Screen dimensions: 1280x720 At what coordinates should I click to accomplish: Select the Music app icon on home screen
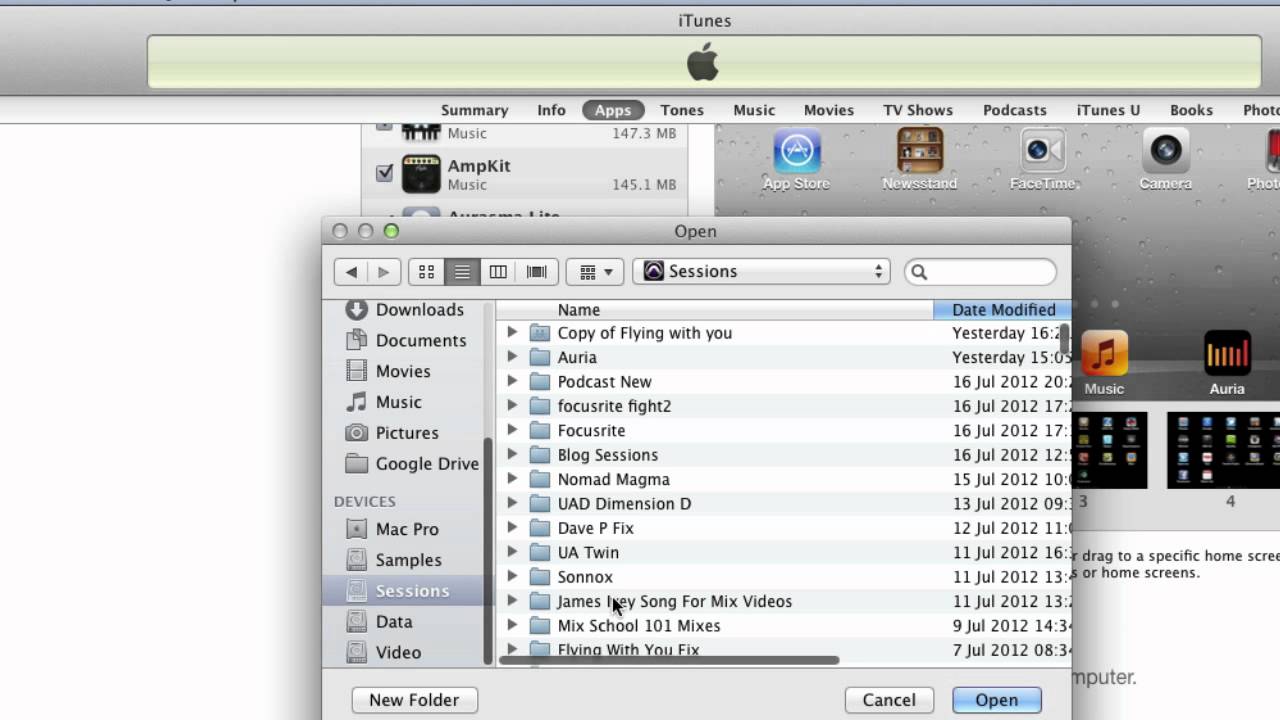click(x=1104, y=354)
